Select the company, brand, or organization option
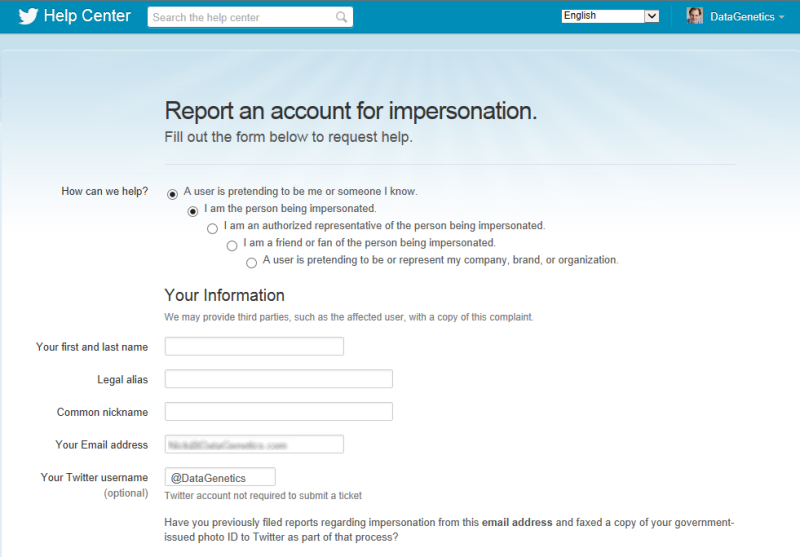800x557 pixels. 251,262
